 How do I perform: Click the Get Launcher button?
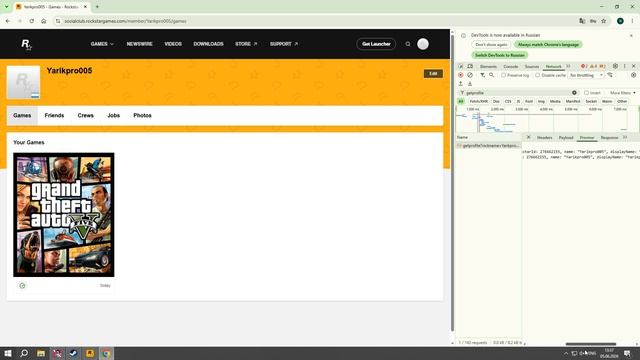(x=376, y=44)
